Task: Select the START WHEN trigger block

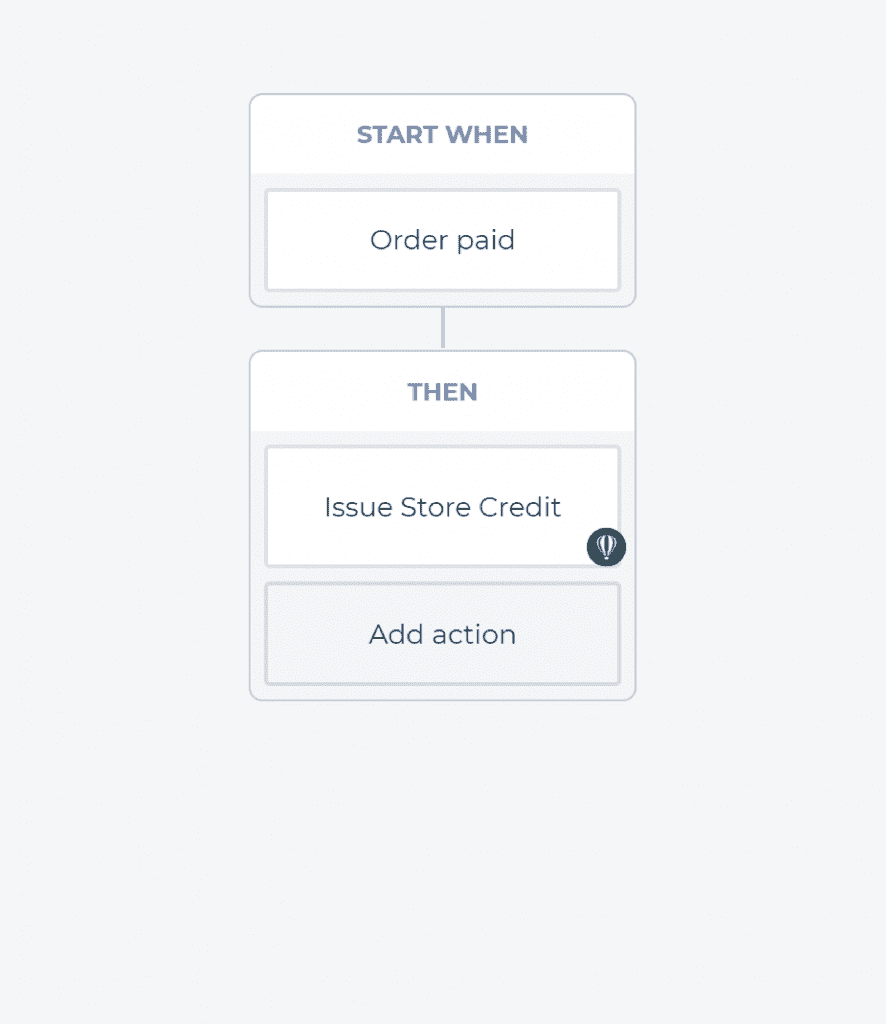Action: (x=442, y=200)
